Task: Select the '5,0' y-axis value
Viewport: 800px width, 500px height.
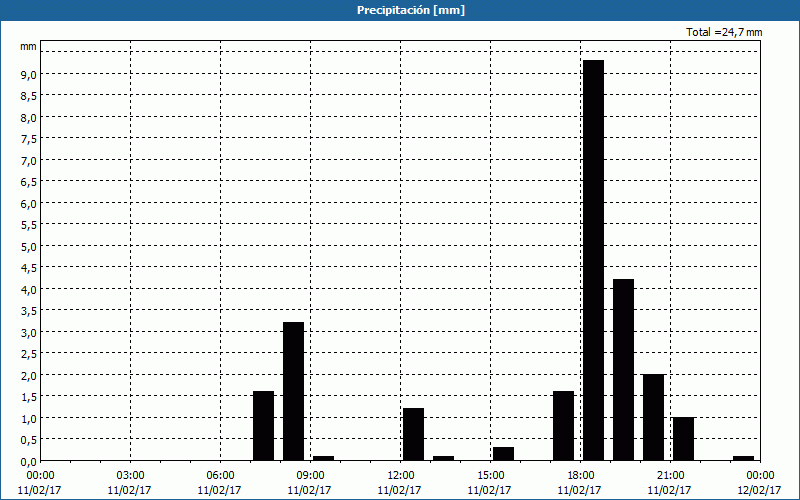Action: pyautogui.click(x=28, y=246)
